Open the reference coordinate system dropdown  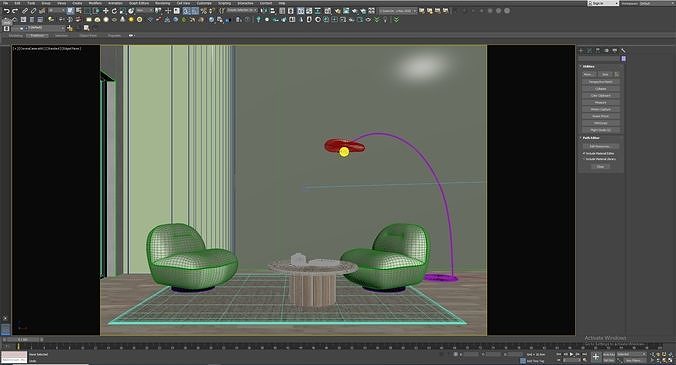coord(144,10)
